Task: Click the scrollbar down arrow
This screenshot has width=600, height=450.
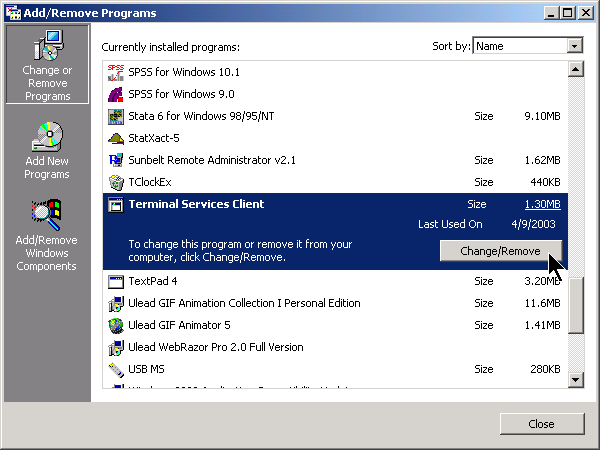Action: coord(575,379)
